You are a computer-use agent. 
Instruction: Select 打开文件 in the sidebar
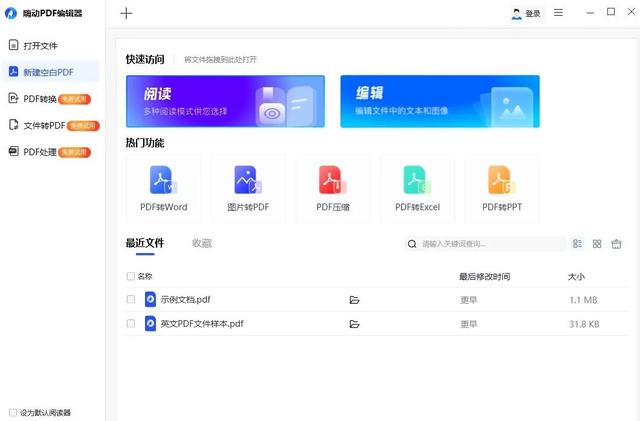(x=50, y=45)
